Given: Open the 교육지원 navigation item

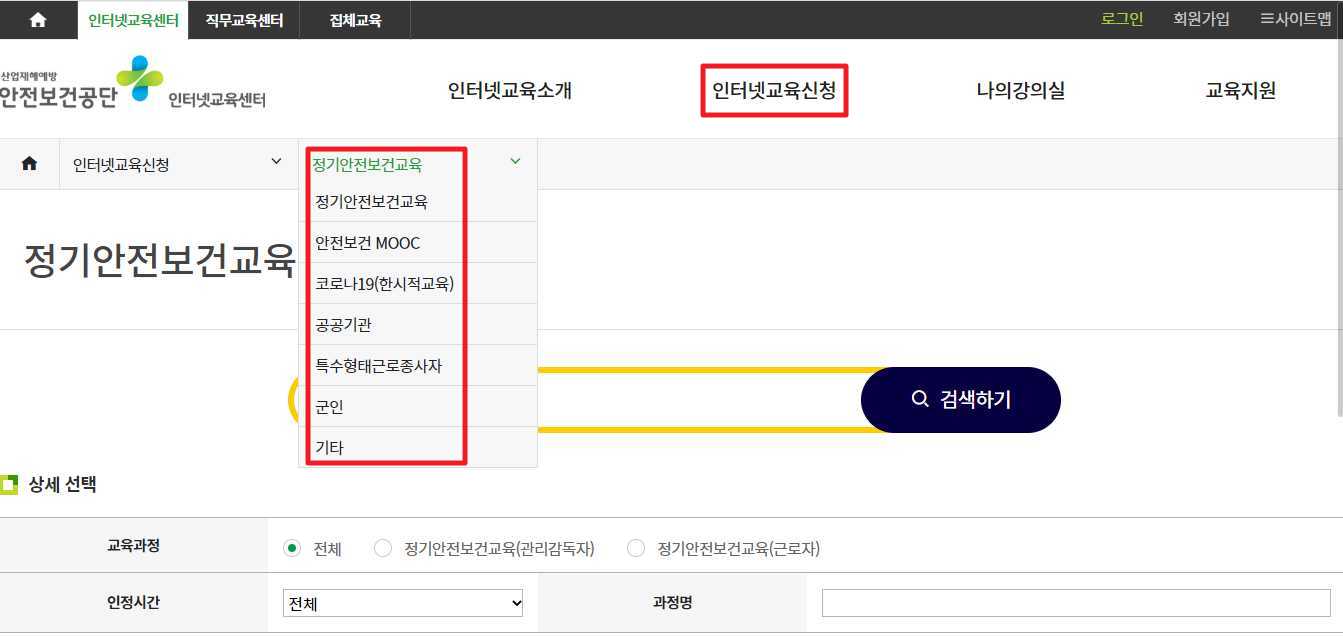Looking at the screenshot, I should pos(1240,90).
